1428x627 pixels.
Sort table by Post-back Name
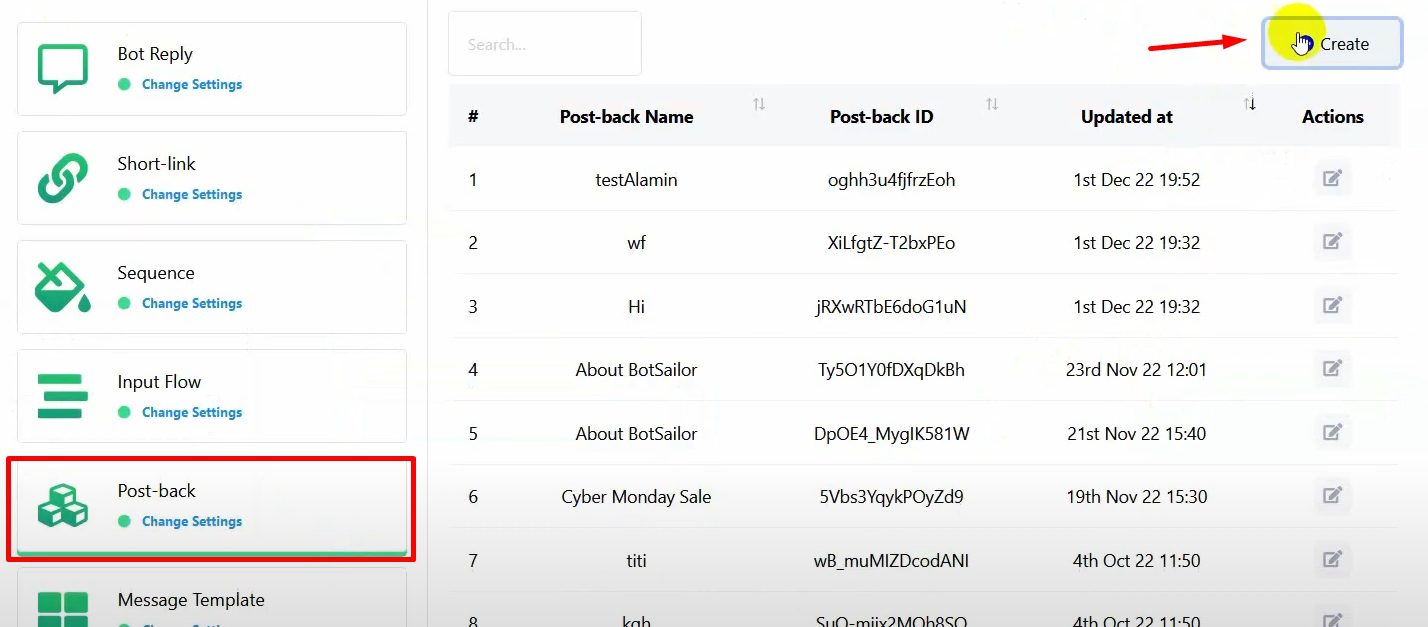coord(759,104)
